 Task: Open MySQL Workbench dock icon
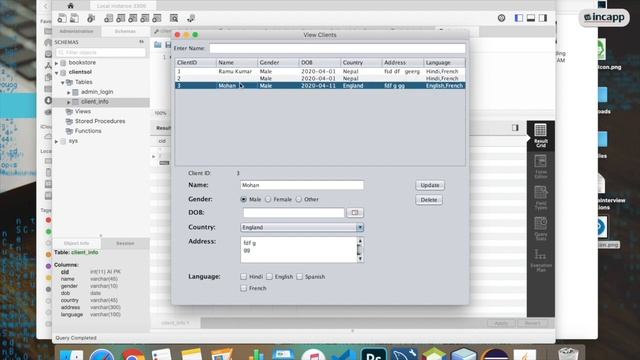(404, 354)
